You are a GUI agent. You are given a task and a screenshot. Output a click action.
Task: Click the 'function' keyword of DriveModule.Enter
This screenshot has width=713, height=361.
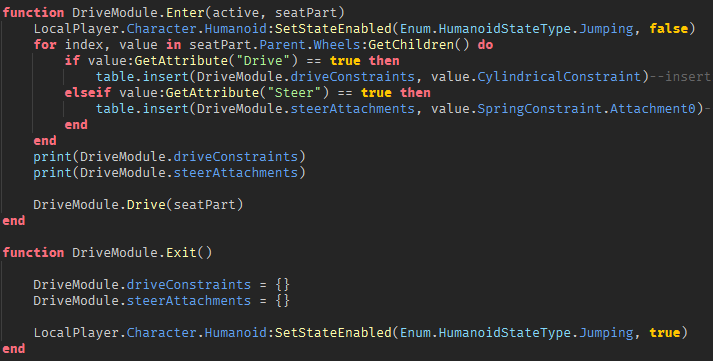[33, 13]
